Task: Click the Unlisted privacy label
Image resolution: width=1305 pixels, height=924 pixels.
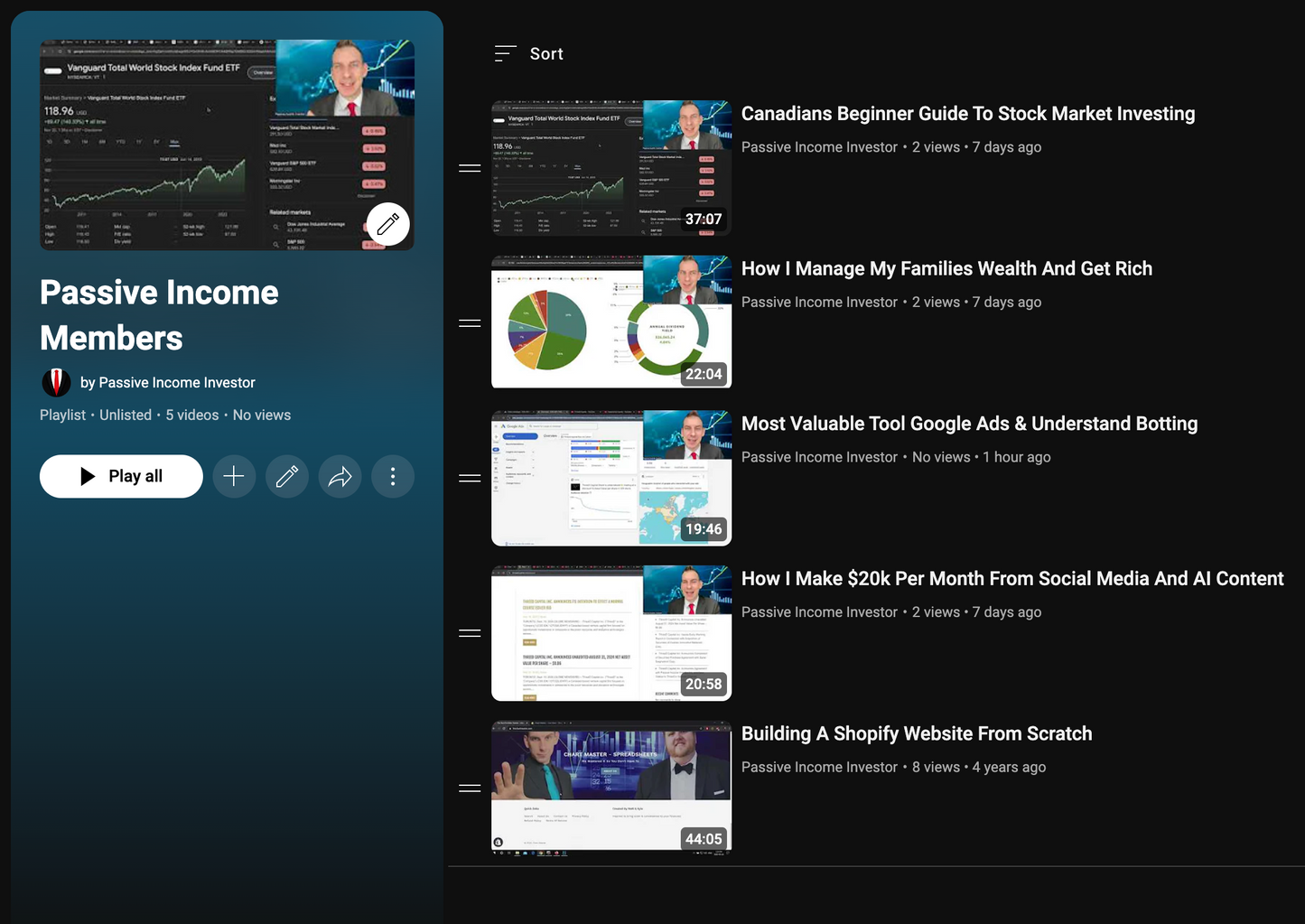Action: 126,415
